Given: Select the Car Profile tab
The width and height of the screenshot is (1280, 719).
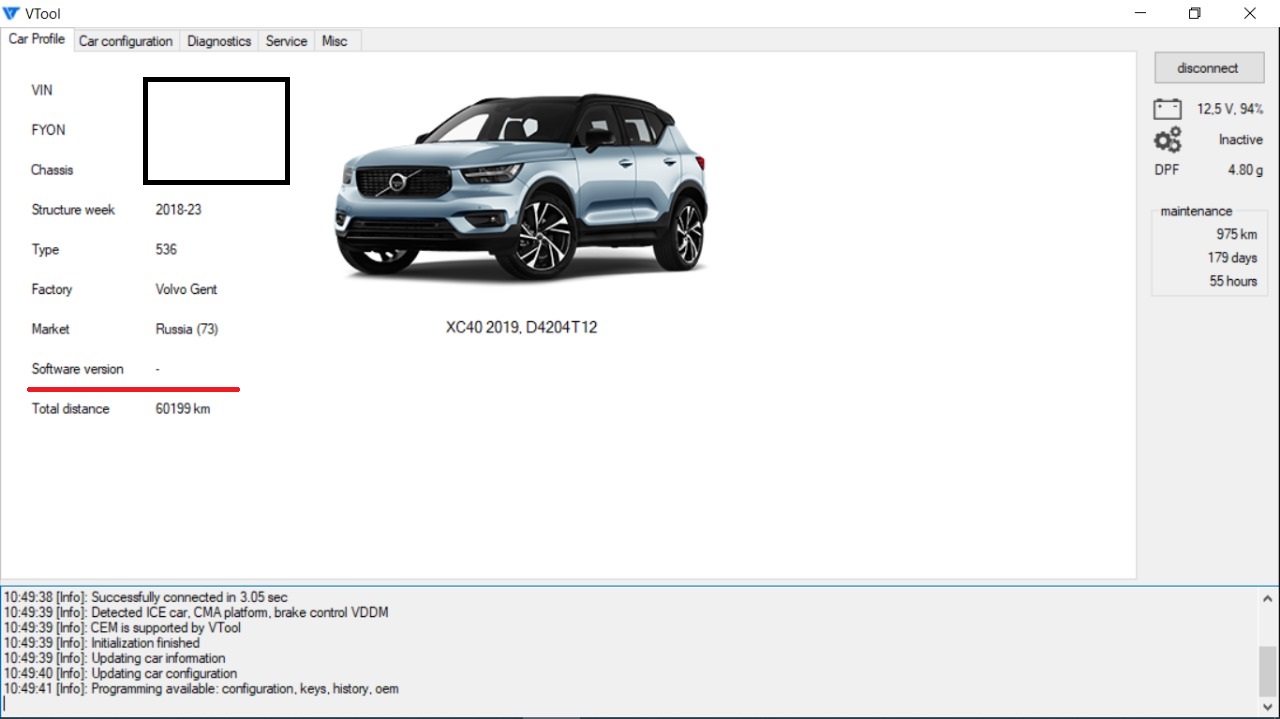Looking at the screenshot, I should [37, 39].
